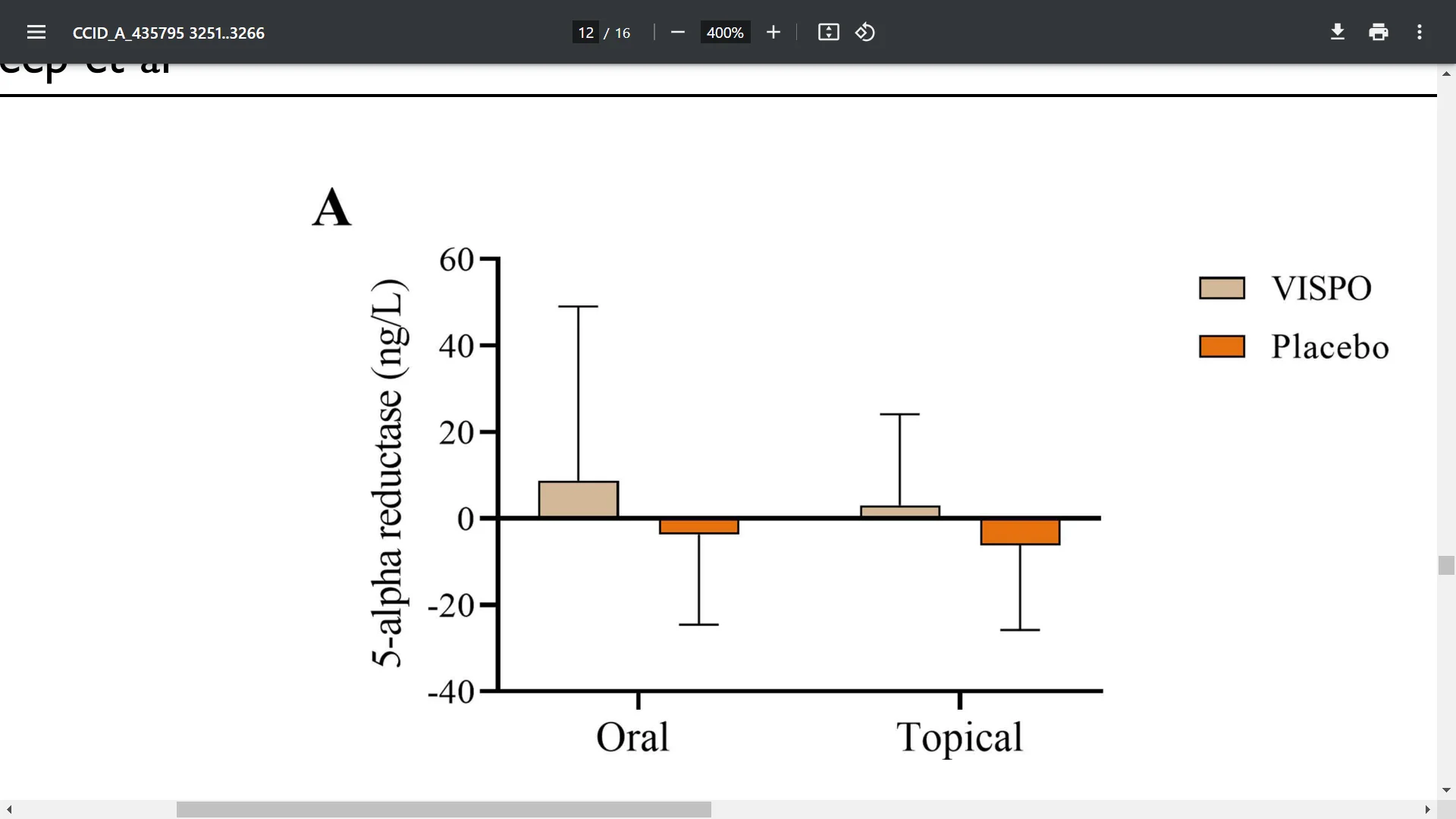Viewport: 1456px width, 819px height.
Task: Click the scroll left arrow
Action: [9, 810]
